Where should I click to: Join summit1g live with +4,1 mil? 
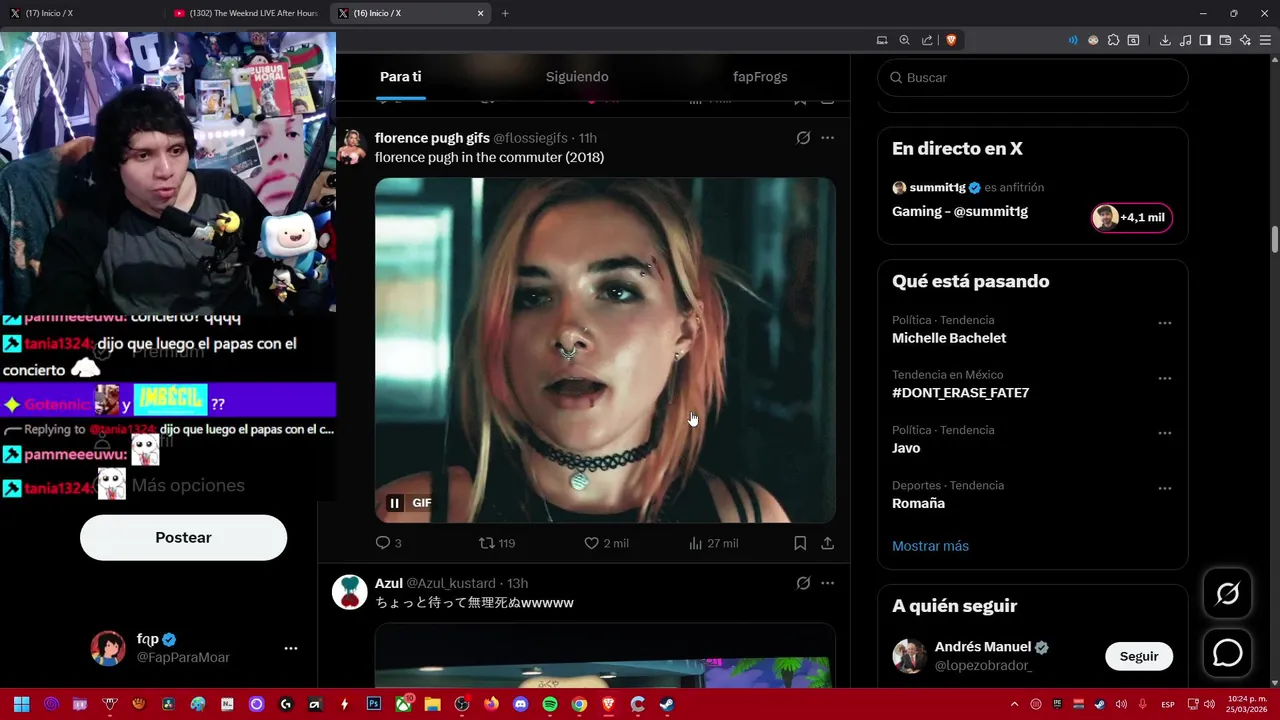(x=1132, y=217)
